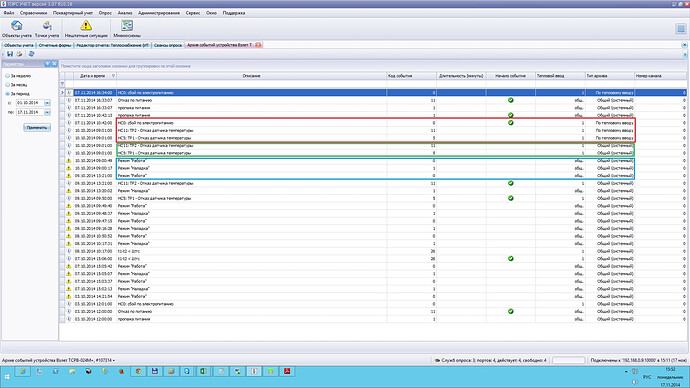Click green check in row 09.10.2014 13:21:00
Viewport: 690px width, 388px height.
[510, 183]
